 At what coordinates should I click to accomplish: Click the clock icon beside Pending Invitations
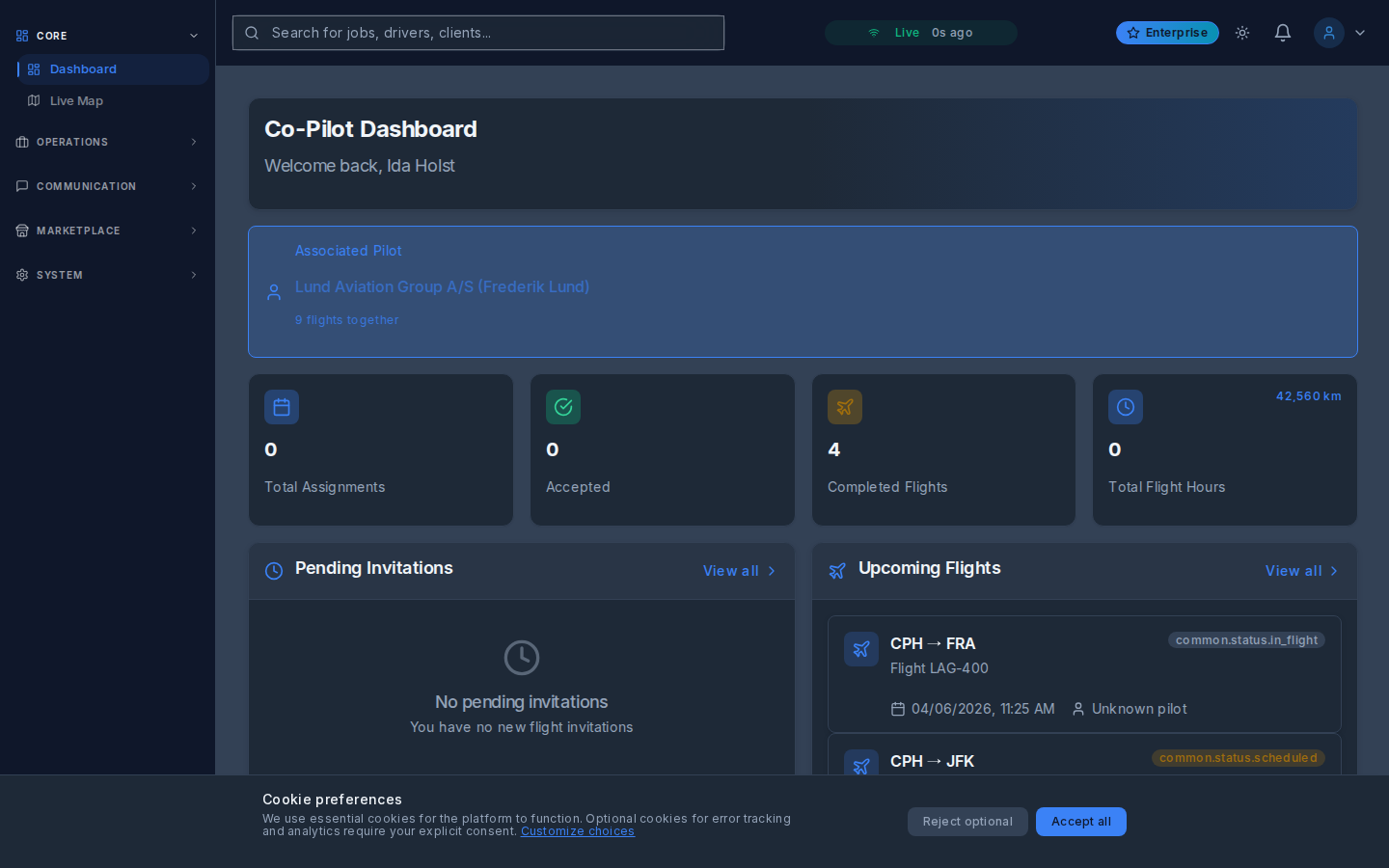pos(274,571)
